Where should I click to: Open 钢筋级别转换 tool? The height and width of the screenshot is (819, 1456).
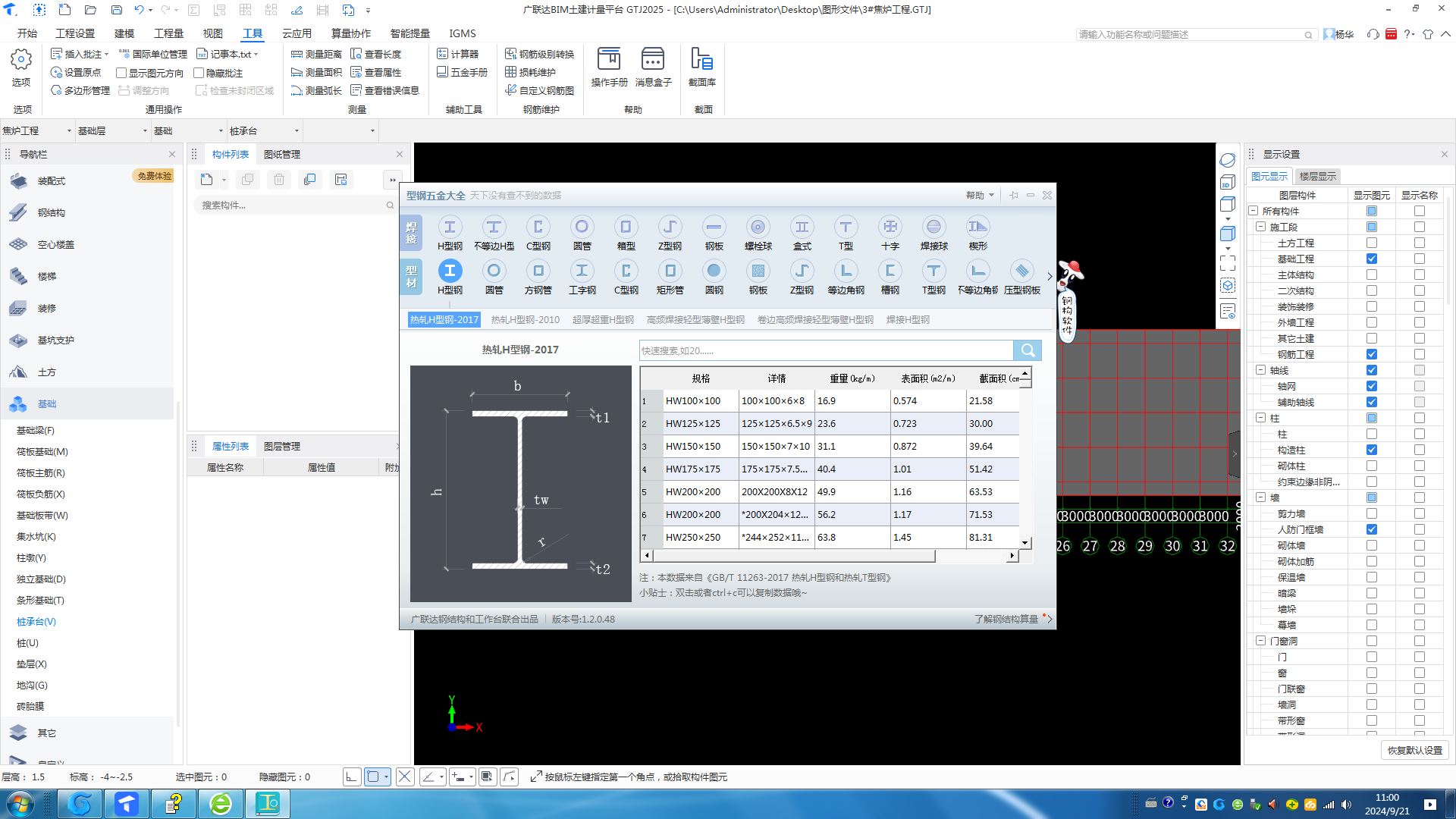539,54
